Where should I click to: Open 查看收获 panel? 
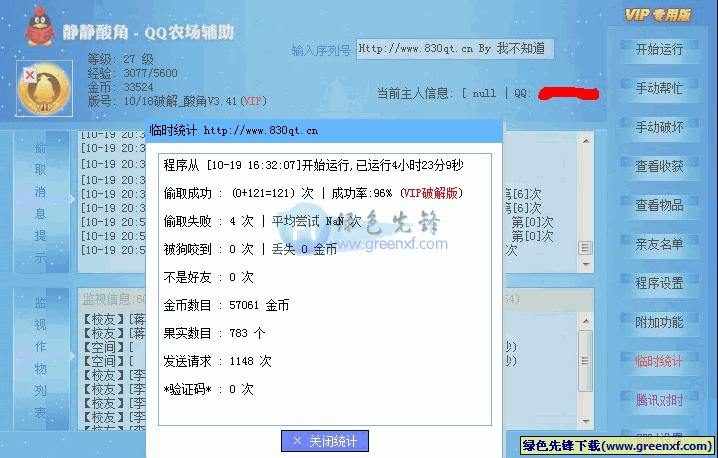point(659,166)
